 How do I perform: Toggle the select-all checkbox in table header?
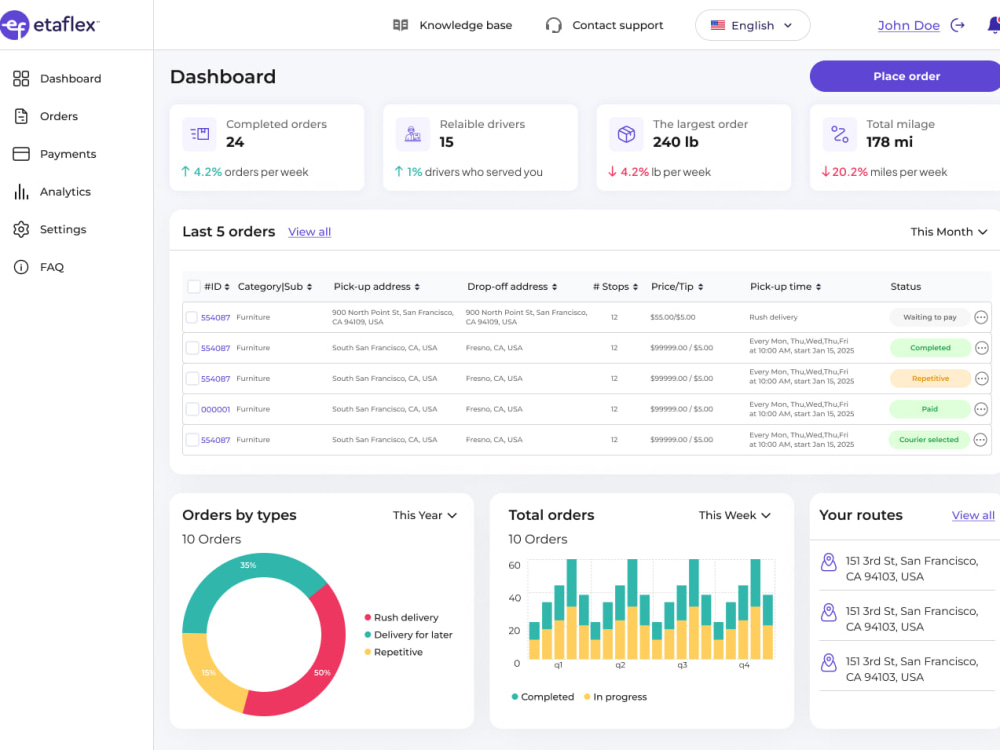(x=194, y=286)
